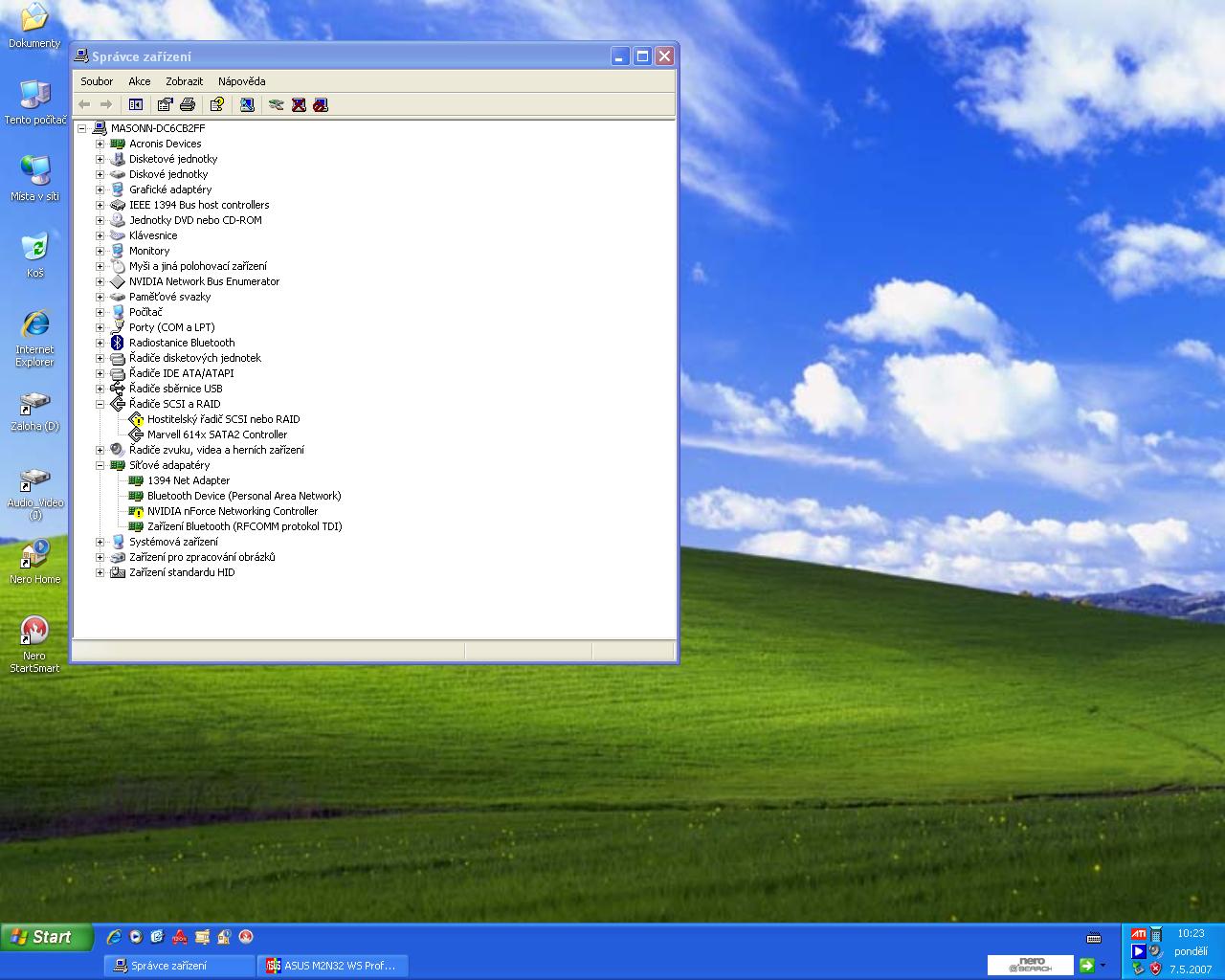
Task: Click Scan for hardware changes toolbar icon
Action: click(x=247, y=104)
